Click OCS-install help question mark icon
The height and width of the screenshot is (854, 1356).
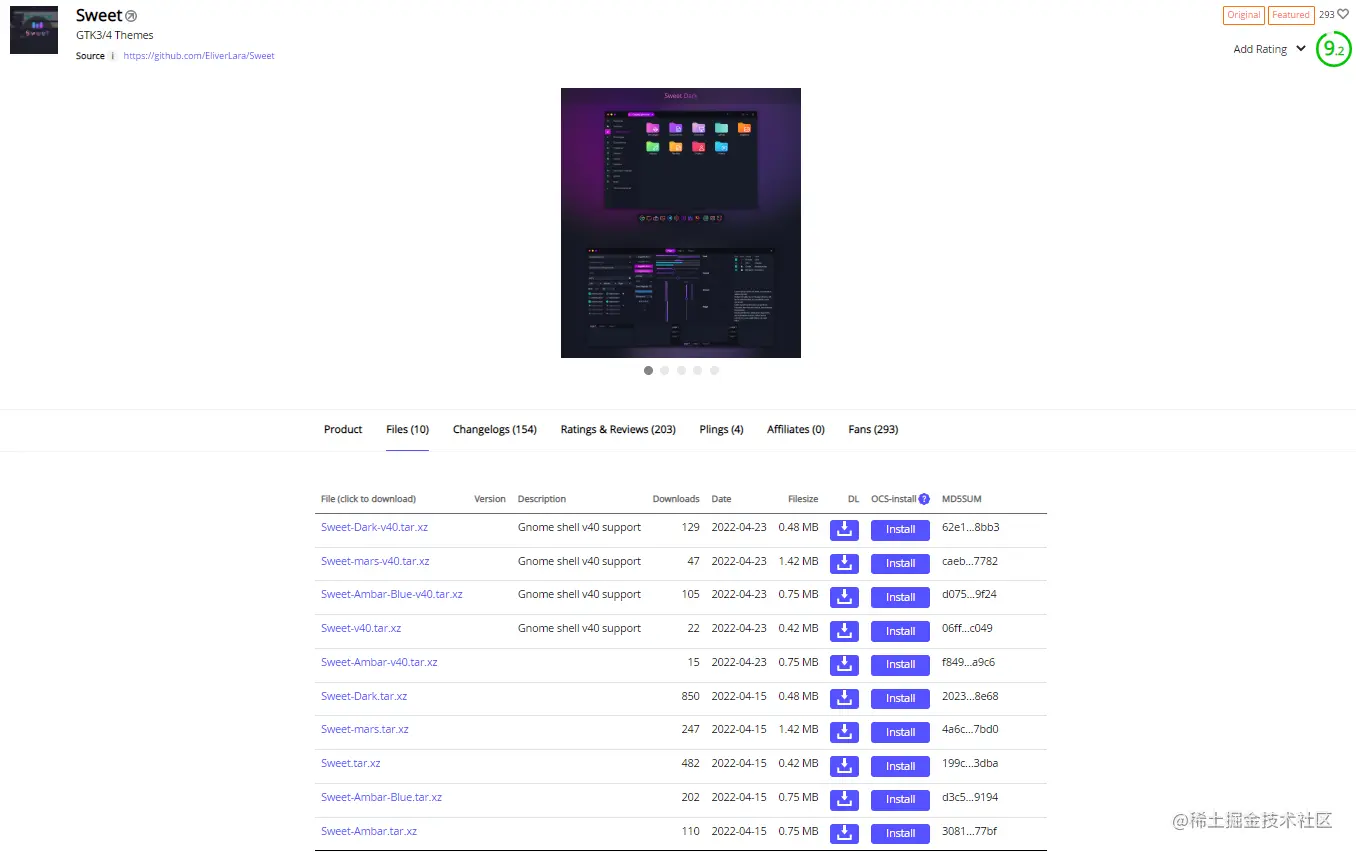[x=924, y=499]
